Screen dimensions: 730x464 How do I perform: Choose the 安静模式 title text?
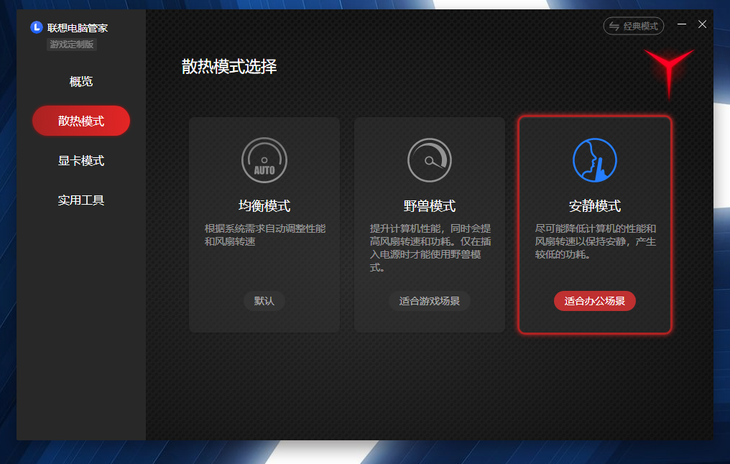594,206
